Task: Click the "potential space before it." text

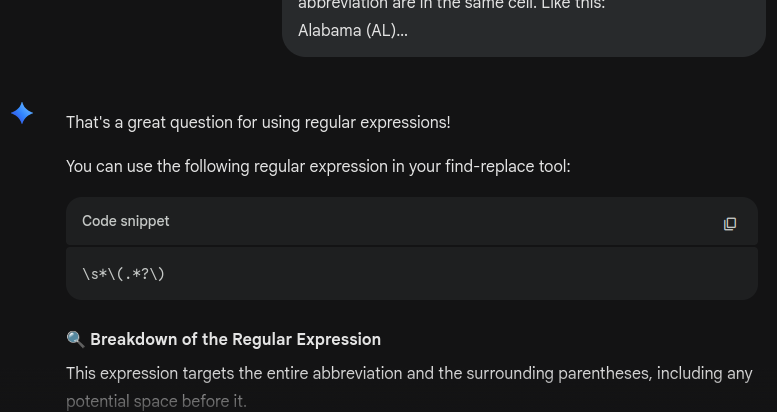Action: click(x=156, y=402)
